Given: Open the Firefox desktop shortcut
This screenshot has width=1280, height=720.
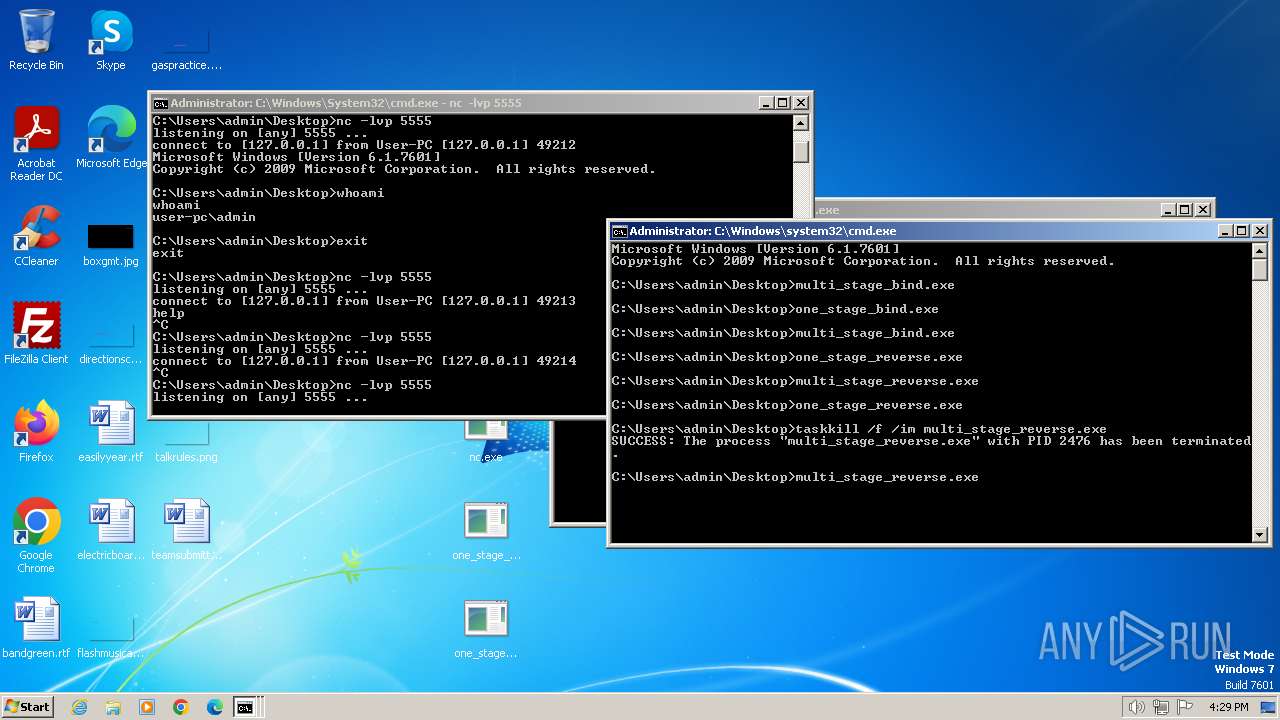Looking at the screenshot, I should coord(36,431).
